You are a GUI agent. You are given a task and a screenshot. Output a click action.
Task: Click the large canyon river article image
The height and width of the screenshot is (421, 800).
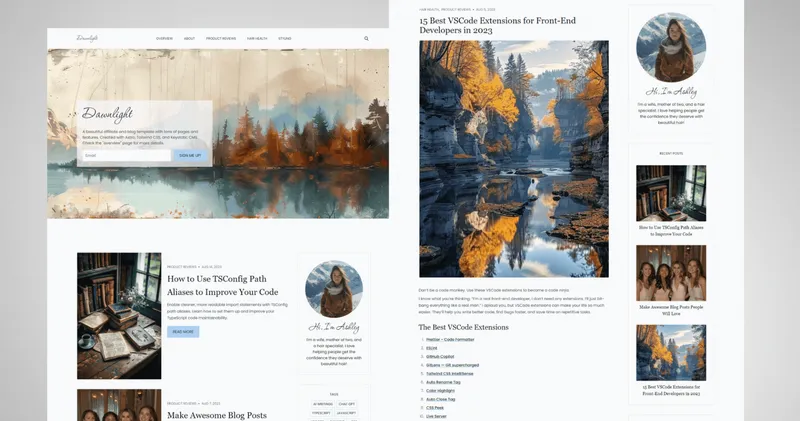click(x=514, y=159)
